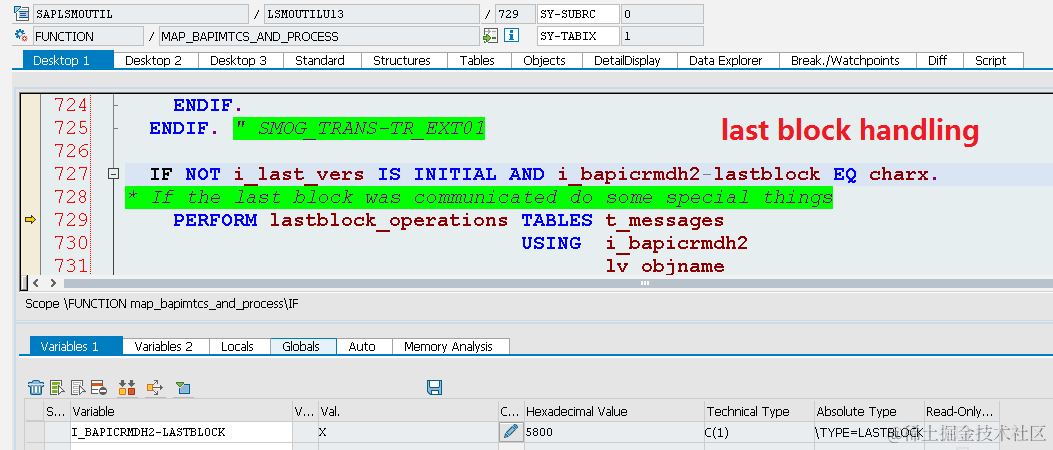Open the blue information icon
The image size is (1053, 450).
pos(512,36)
